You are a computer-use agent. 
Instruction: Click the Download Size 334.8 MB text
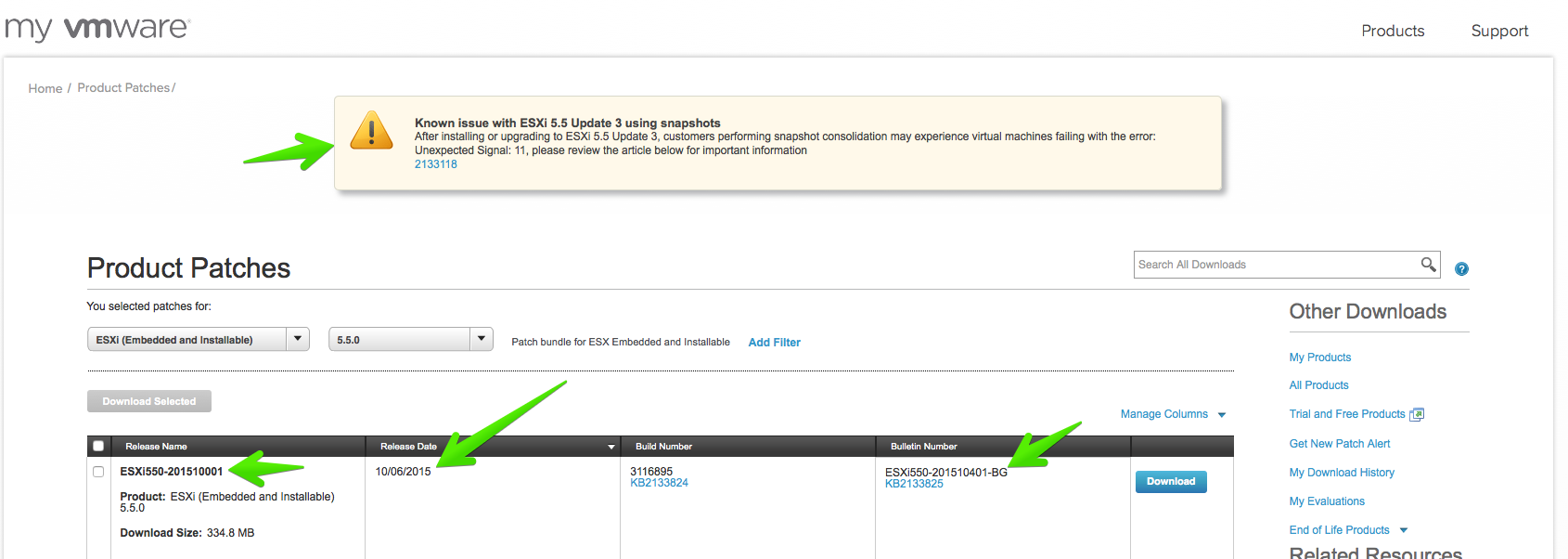(187, 533)
